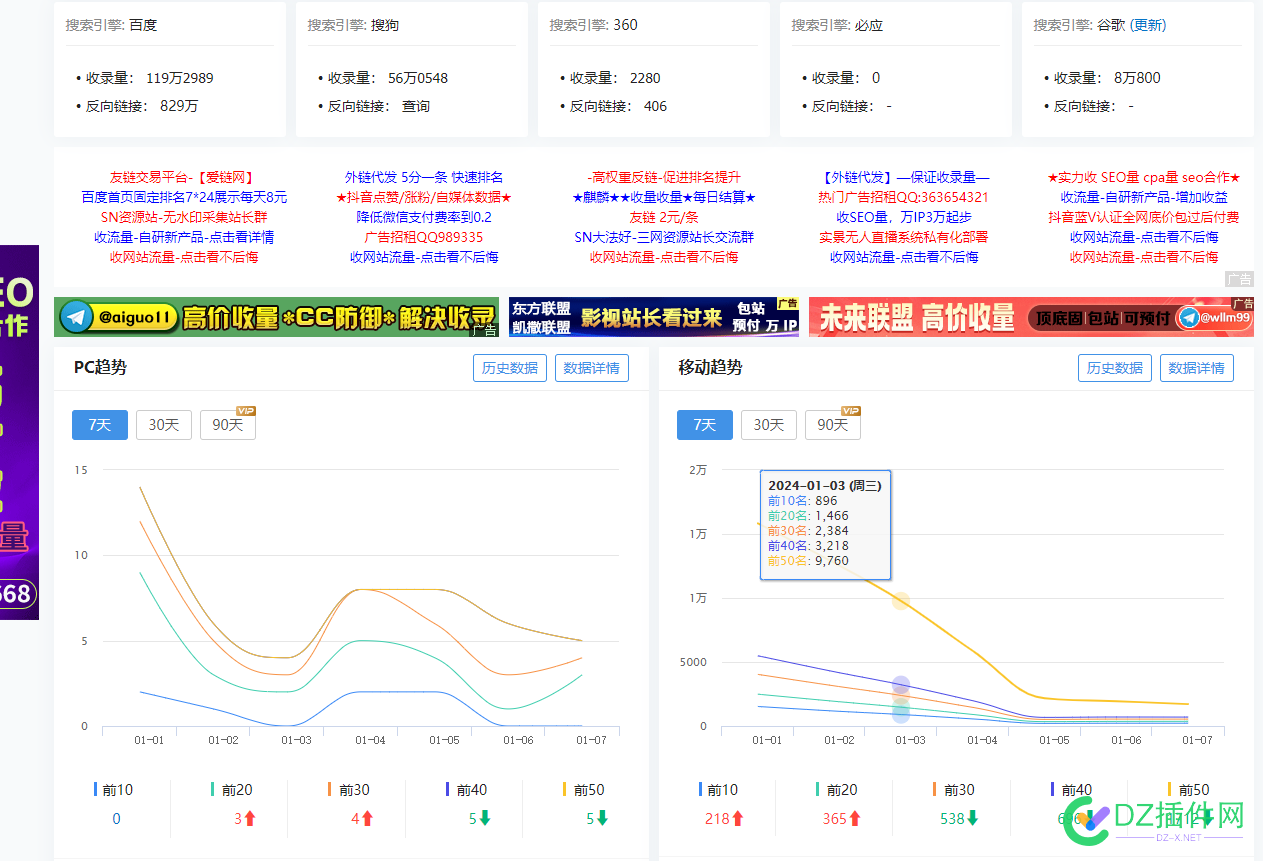
Task: Select 90天 tab in 移动趋势 panel
Action: click(833, 424)
